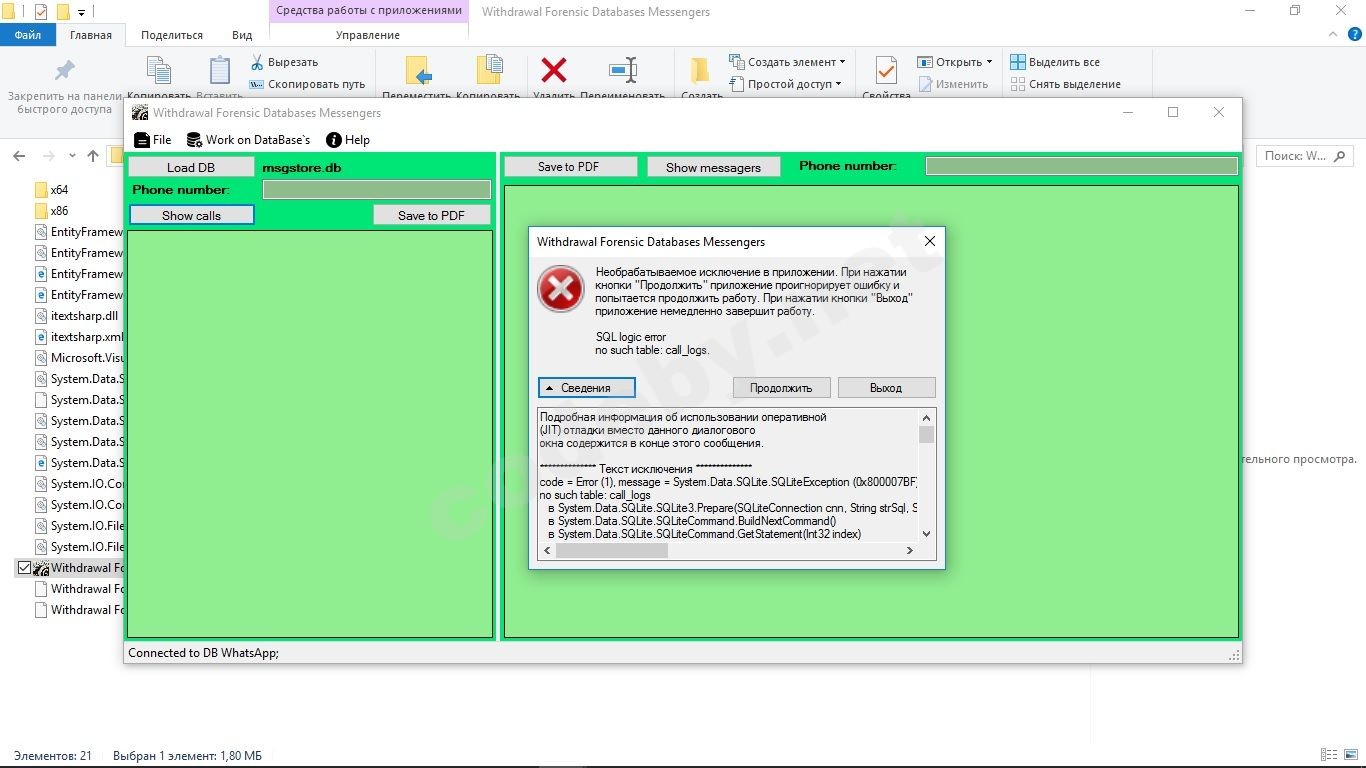1366x768 pixels.
Task: Click the Переименовать icon in Explorer ribbon
Action: pyautogui.click(x=623, y=70)
